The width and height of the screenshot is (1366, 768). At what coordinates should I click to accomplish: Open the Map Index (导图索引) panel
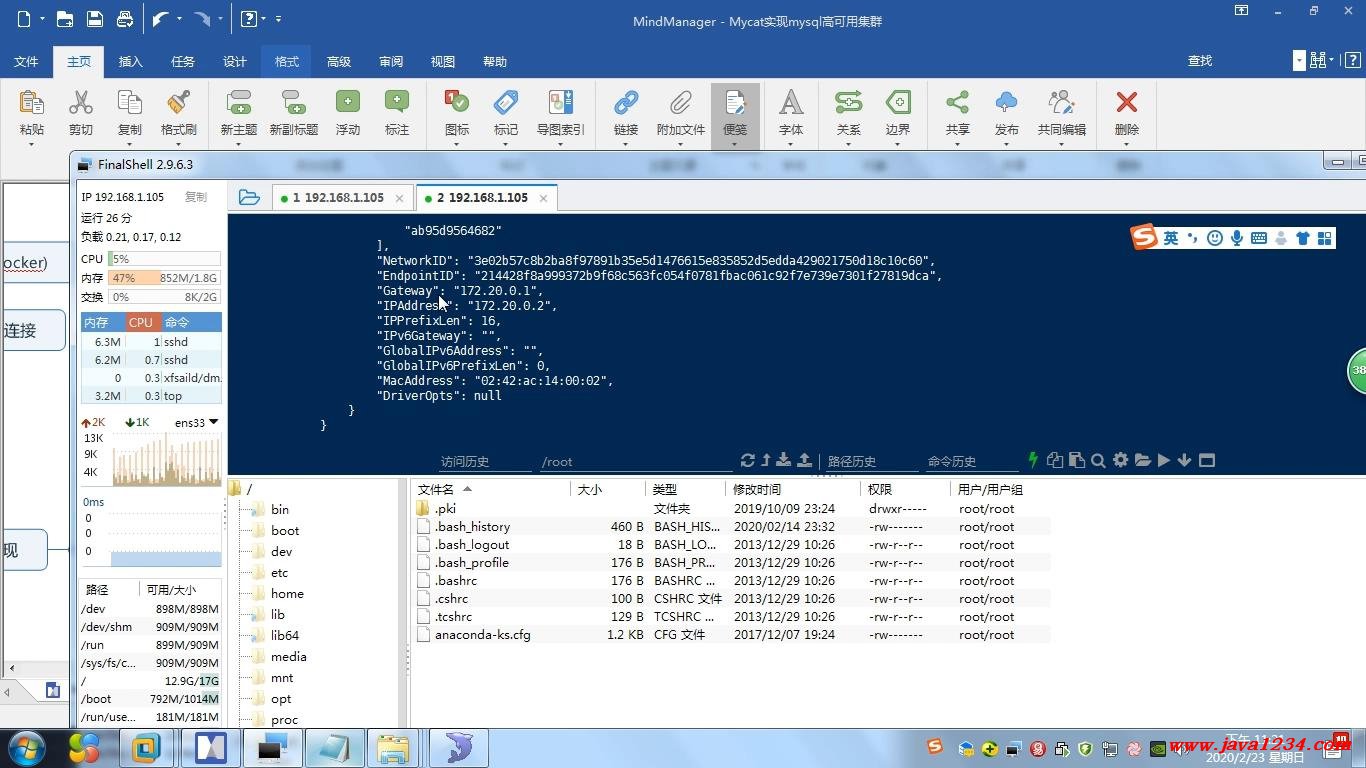(x=560, y=102)
